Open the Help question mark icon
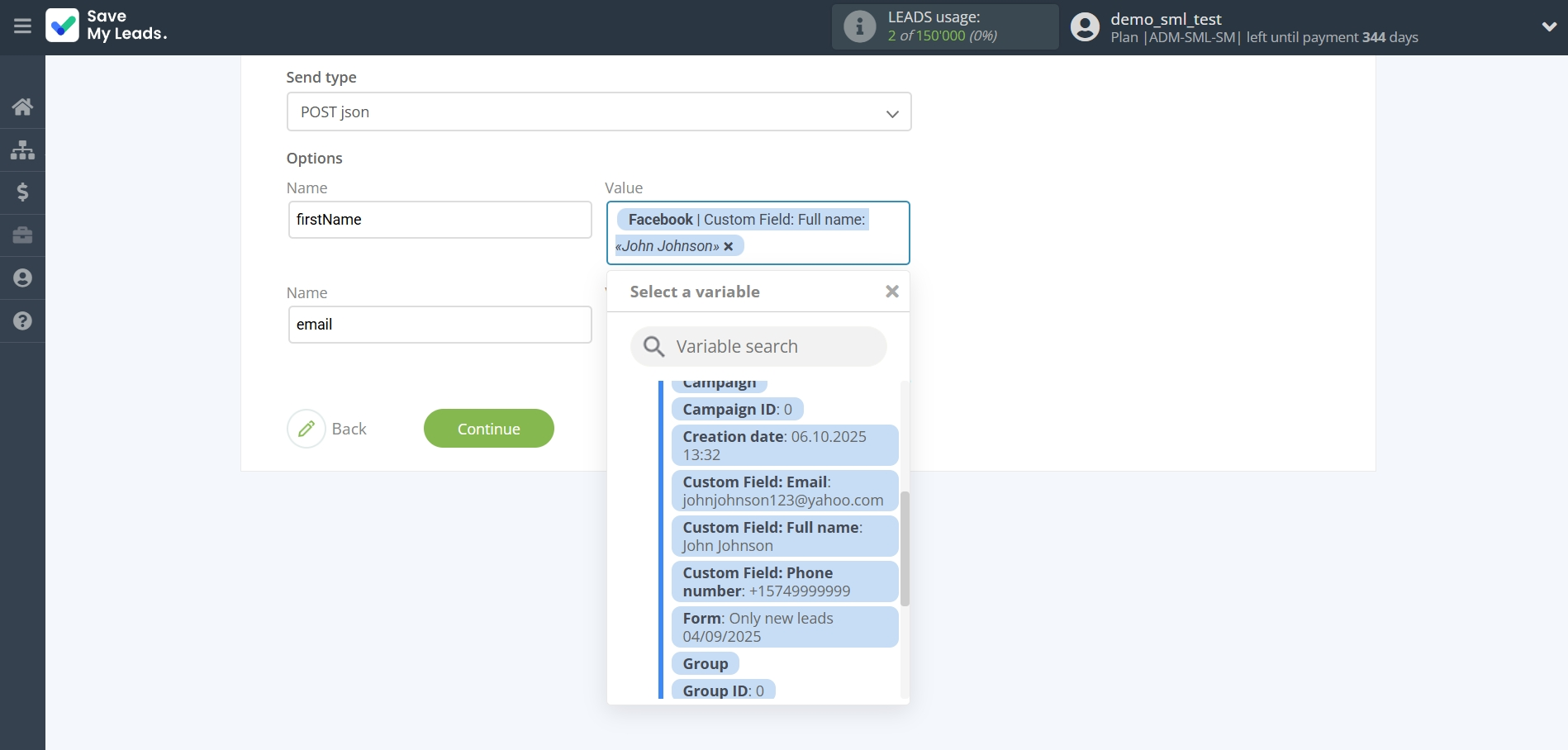The image size is (1568, 750). coord(22,321)
